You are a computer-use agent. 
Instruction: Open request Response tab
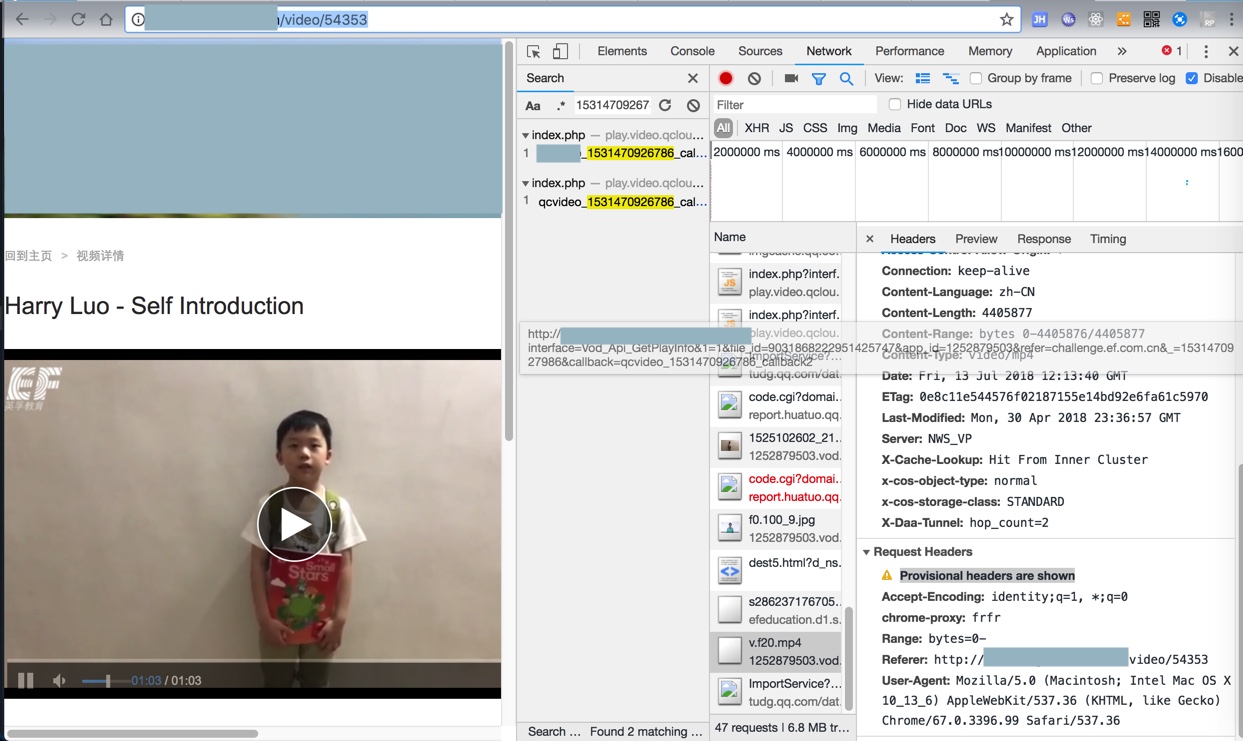click(1044, 239)
